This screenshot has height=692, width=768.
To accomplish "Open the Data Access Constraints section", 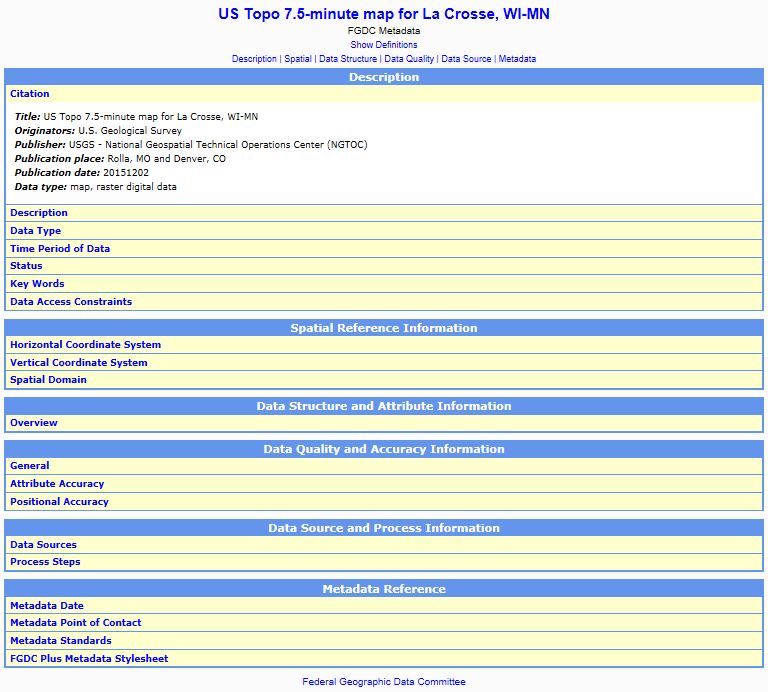I will point(71,302).
